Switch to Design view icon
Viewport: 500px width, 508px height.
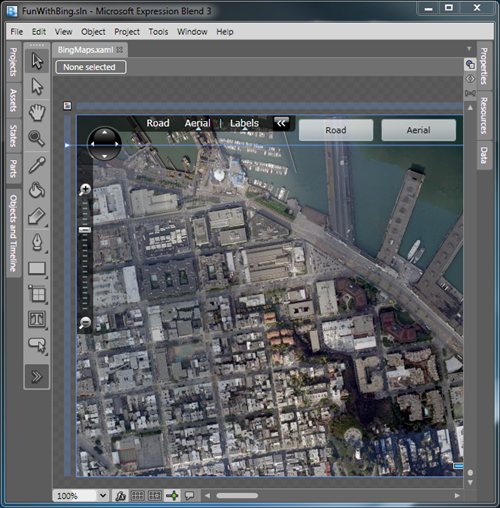(470, 64)
